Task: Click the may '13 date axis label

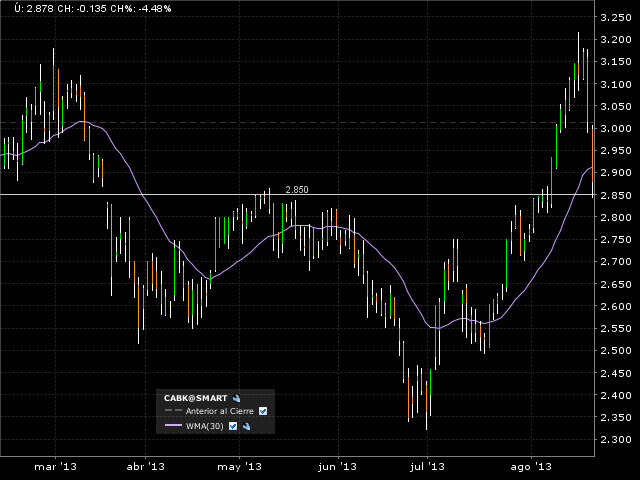Action: pyautogui.click(x=240, y=467)
